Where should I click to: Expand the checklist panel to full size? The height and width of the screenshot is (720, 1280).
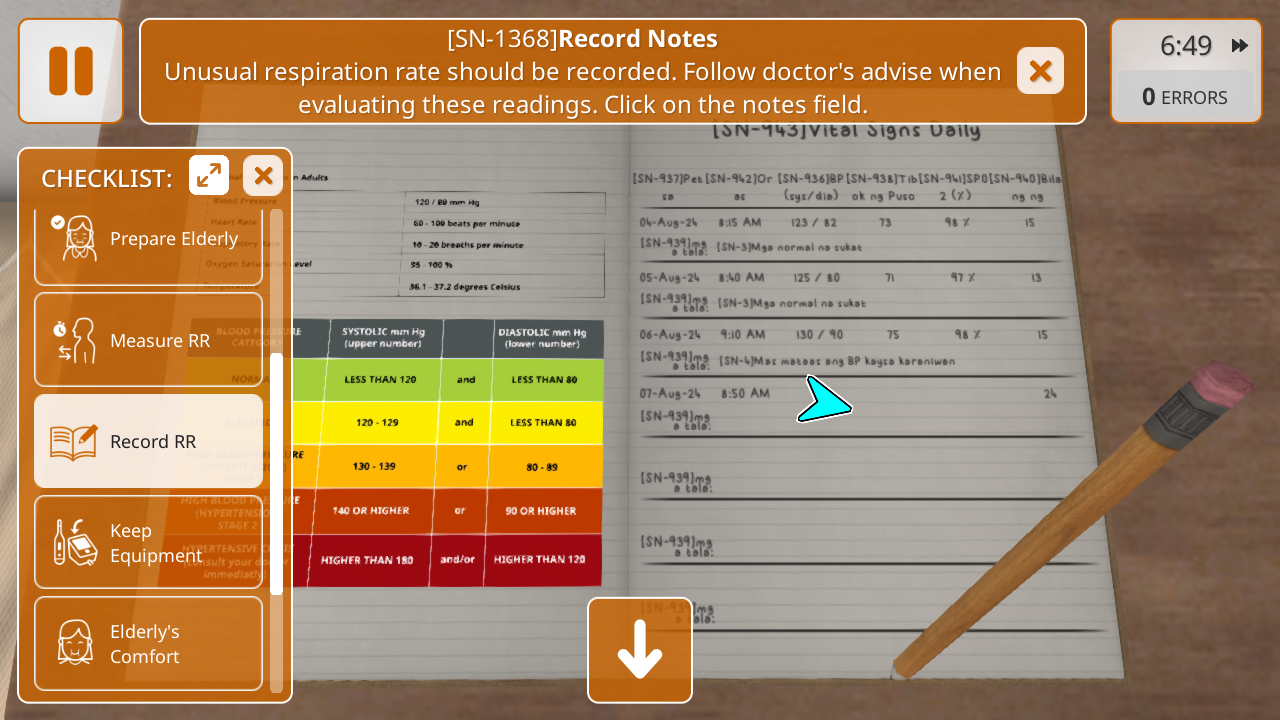(x=209, y=176)
